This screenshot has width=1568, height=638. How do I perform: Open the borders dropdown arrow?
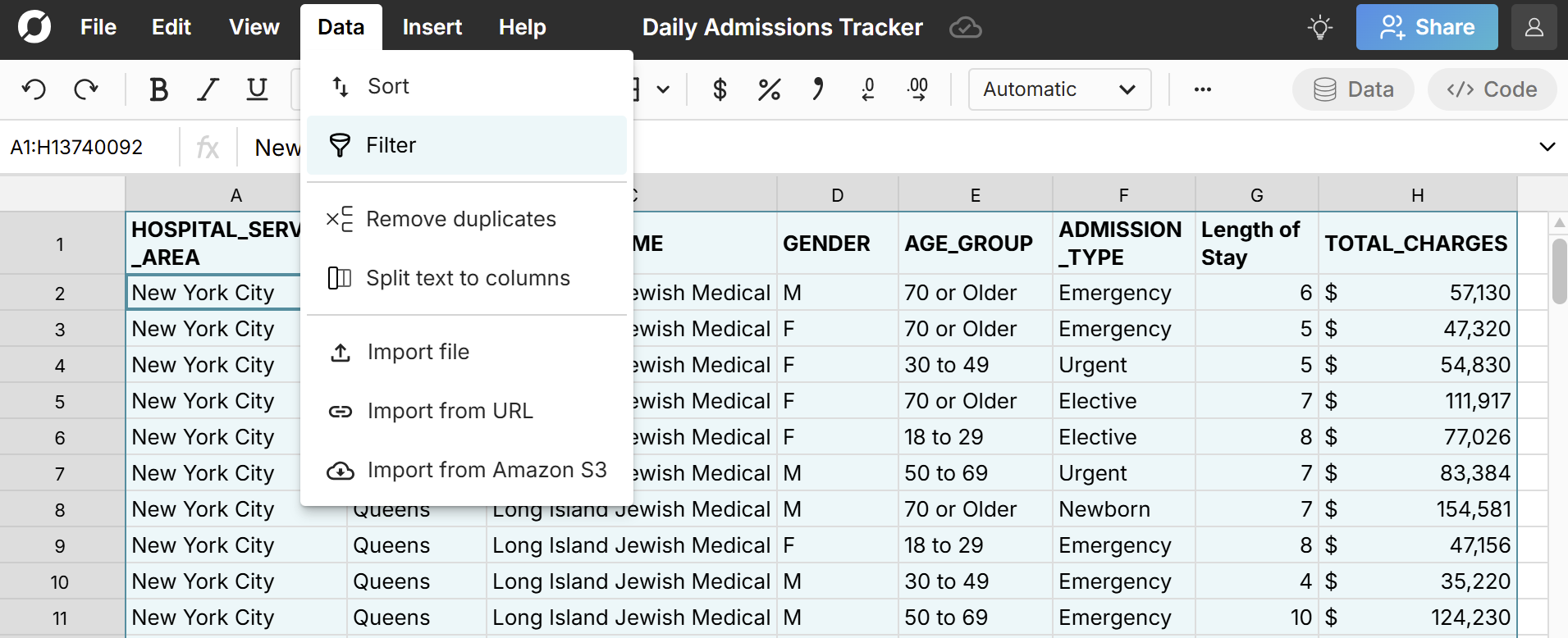pyautogui.click(x=663, y=89)
